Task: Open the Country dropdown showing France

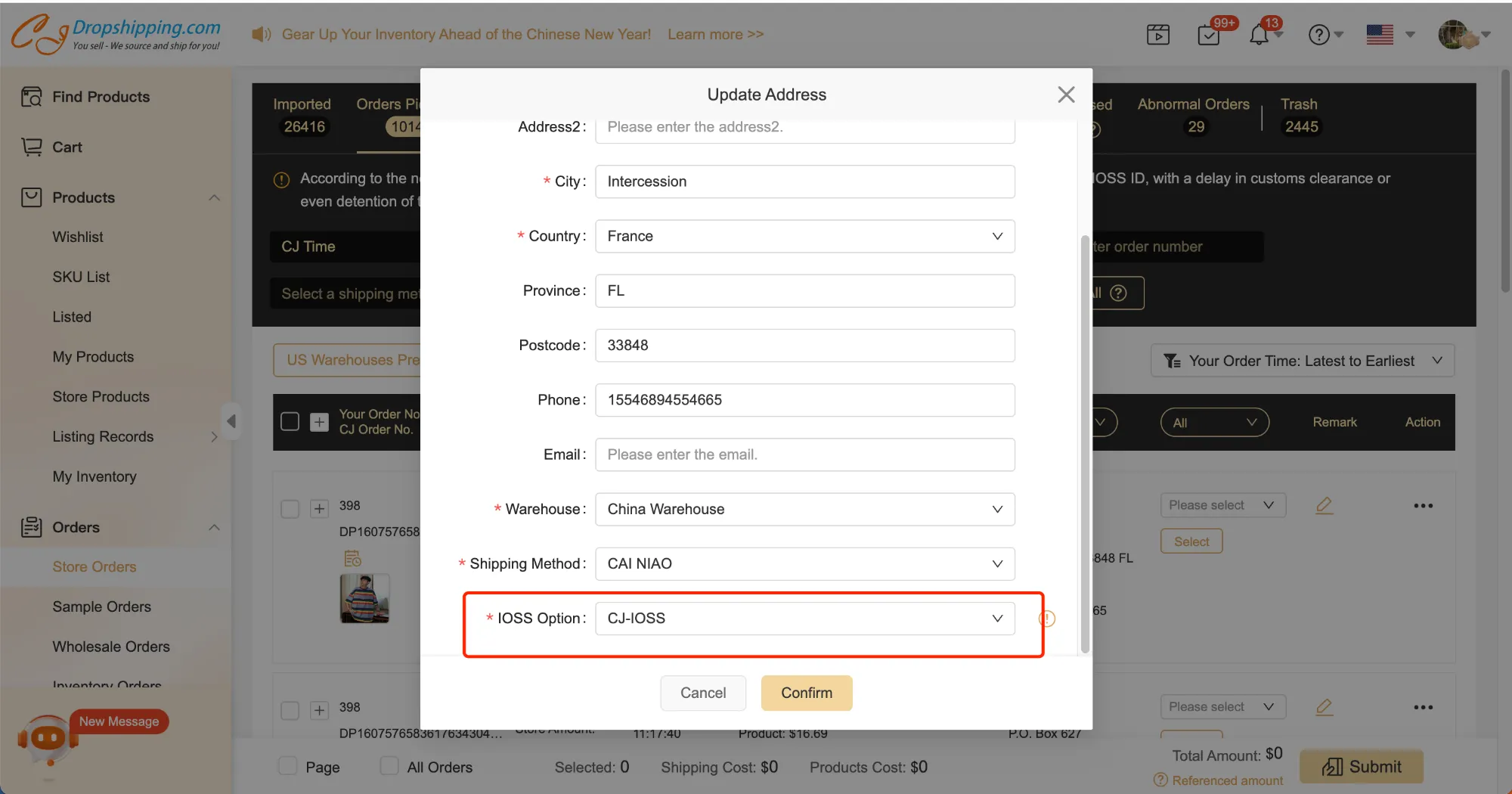Action: [804, 236]
